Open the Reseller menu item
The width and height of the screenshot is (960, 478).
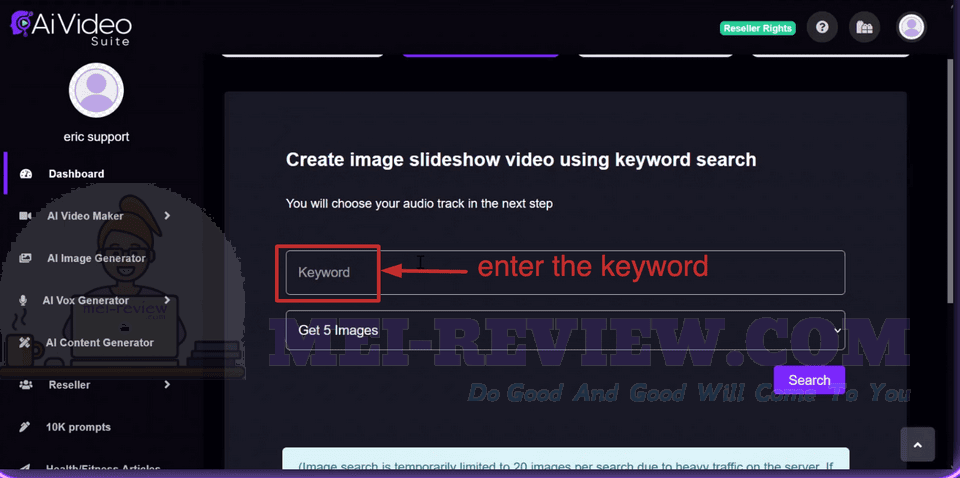pos(69,385)
